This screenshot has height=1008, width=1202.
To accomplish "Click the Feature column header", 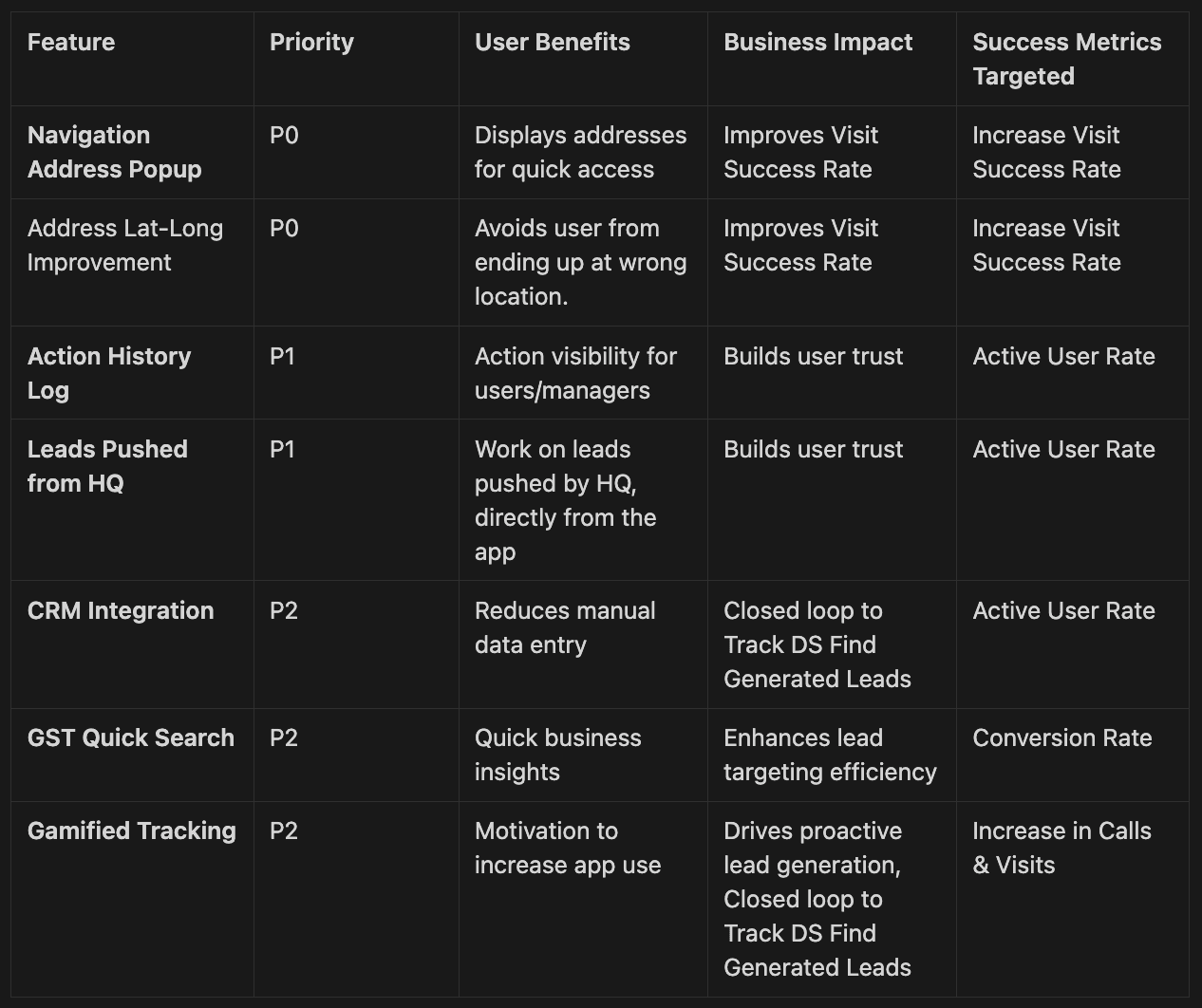I will pos(71,42).
